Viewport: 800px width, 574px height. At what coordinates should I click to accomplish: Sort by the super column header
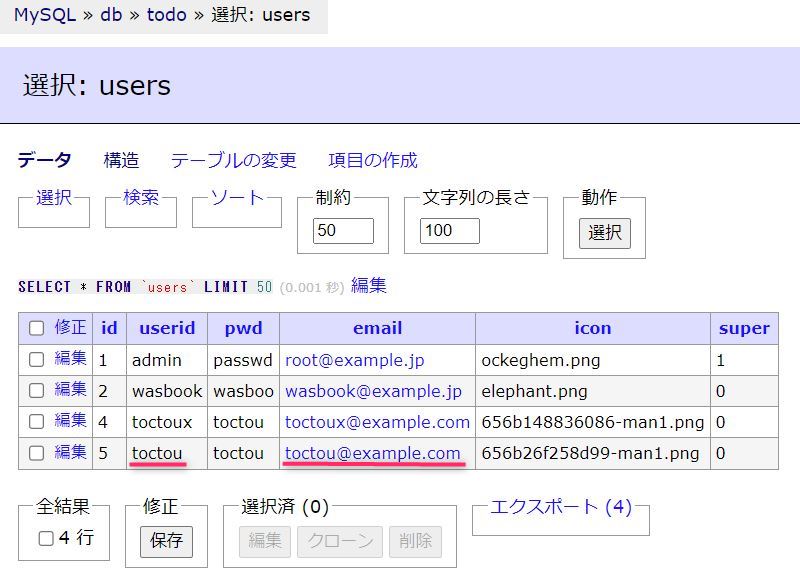click(744, 328)
